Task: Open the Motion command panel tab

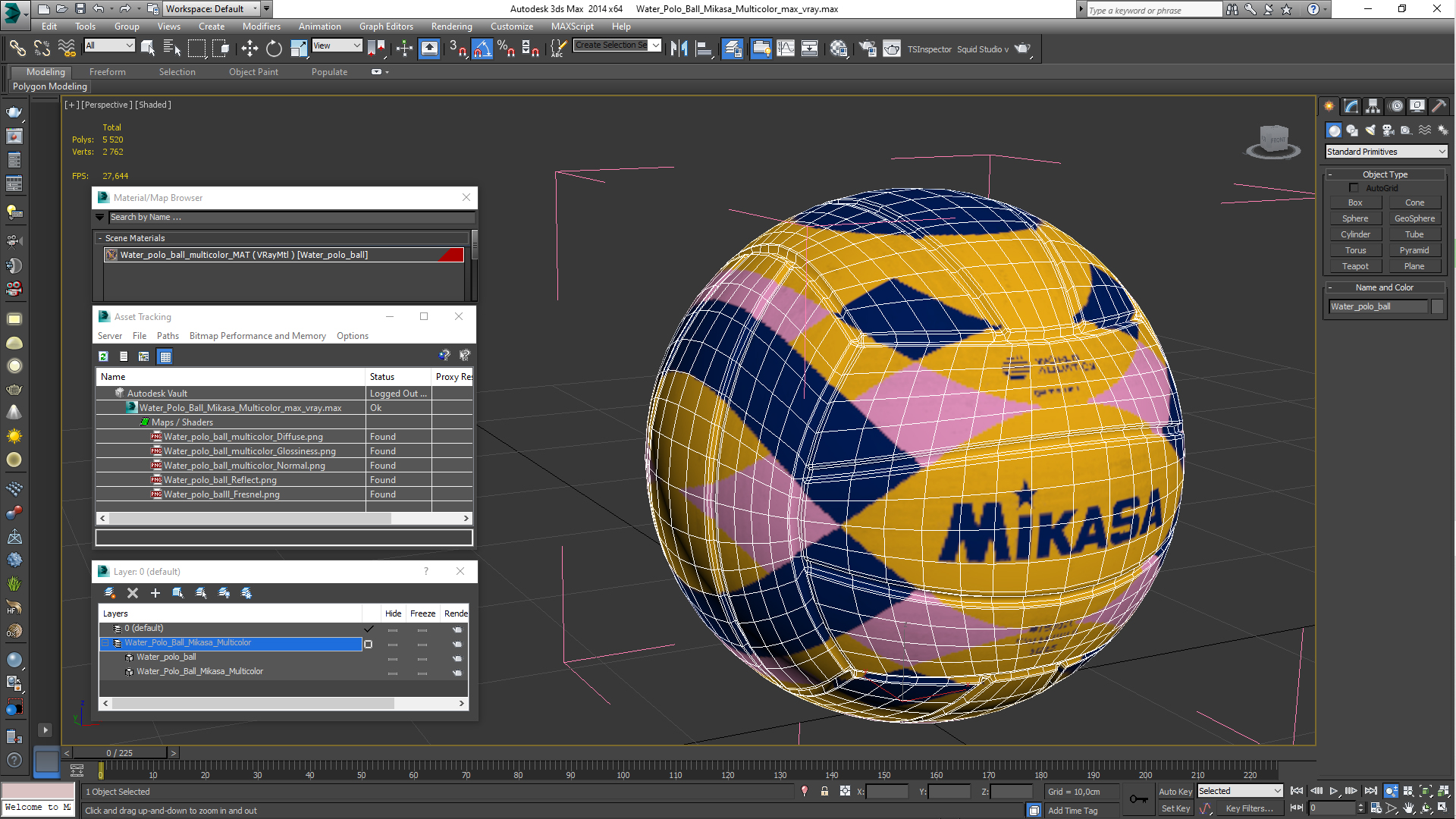Action: [1395, 106]
